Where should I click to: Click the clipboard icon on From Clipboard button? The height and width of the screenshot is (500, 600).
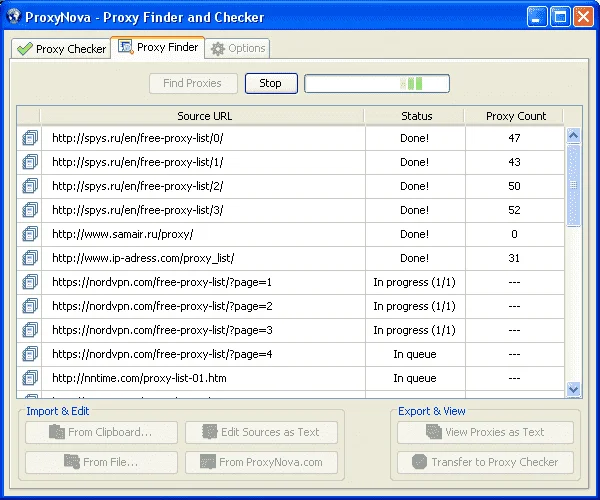click(57, 432)
